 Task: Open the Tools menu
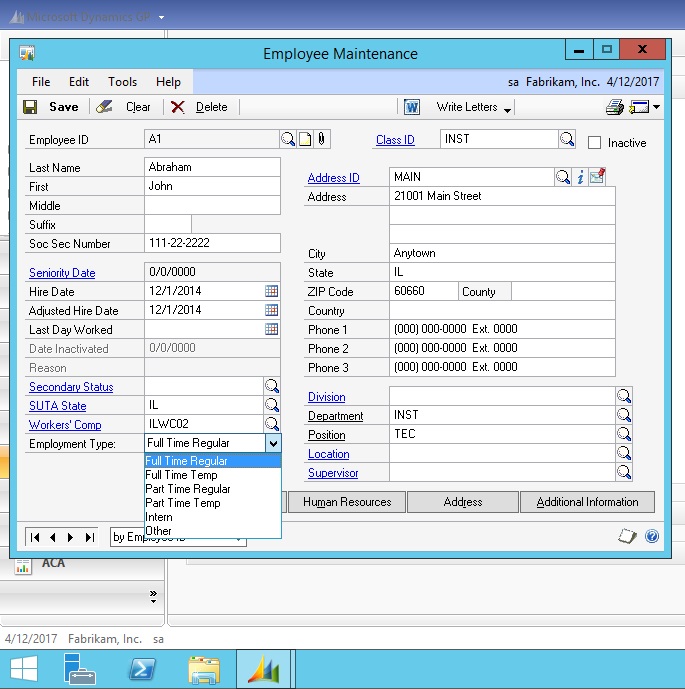click(x=123, y=82)
